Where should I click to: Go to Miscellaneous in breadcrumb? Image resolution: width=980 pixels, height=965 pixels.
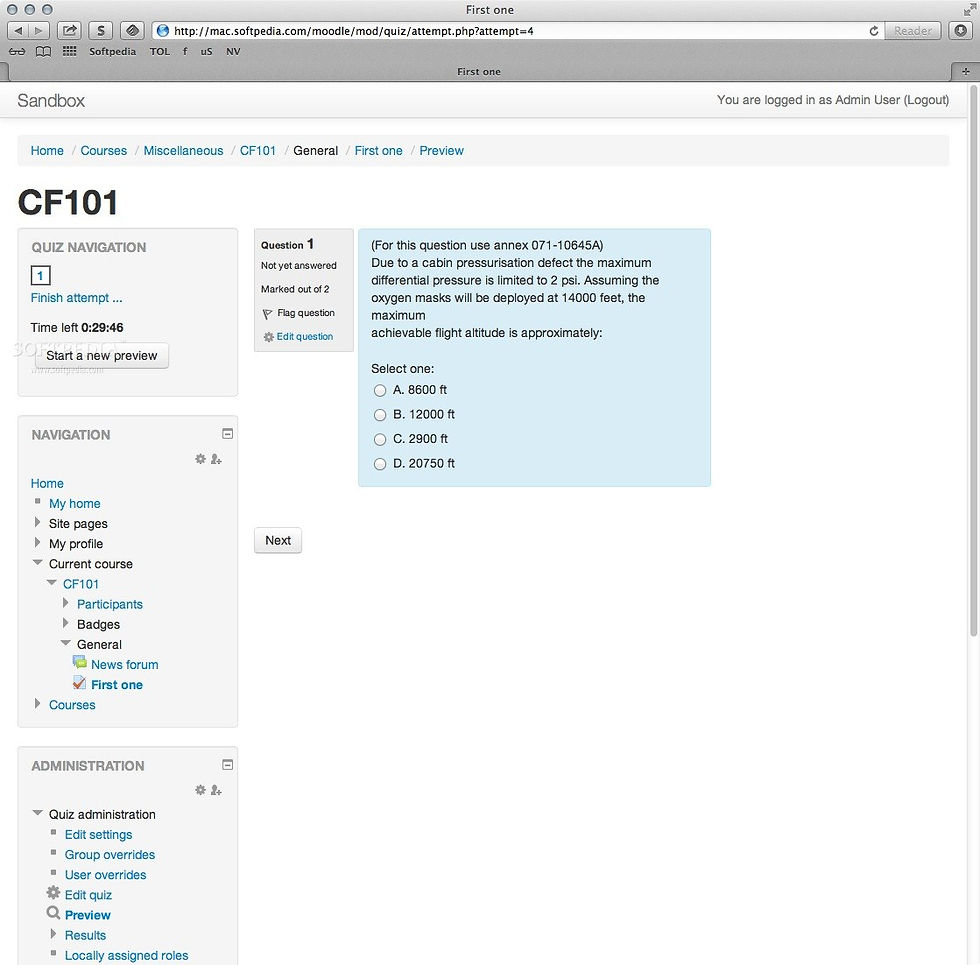coord(183,151)
